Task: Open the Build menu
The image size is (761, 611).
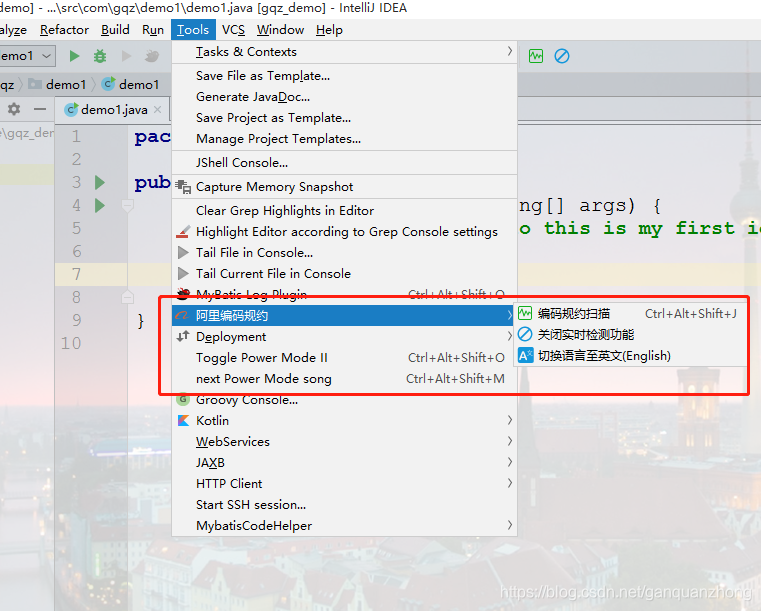Action: point(115,30)
